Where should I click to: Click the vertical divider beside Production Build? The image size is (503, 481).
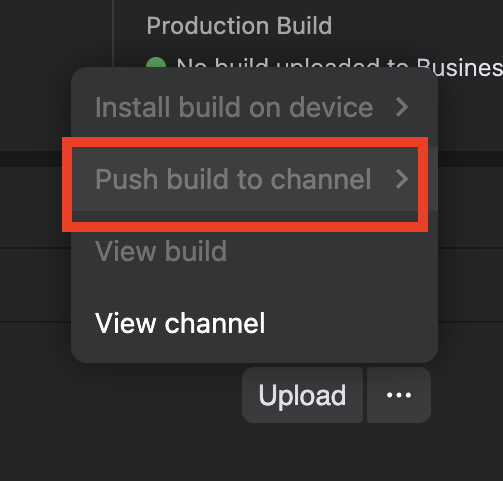tap(113, 33)
